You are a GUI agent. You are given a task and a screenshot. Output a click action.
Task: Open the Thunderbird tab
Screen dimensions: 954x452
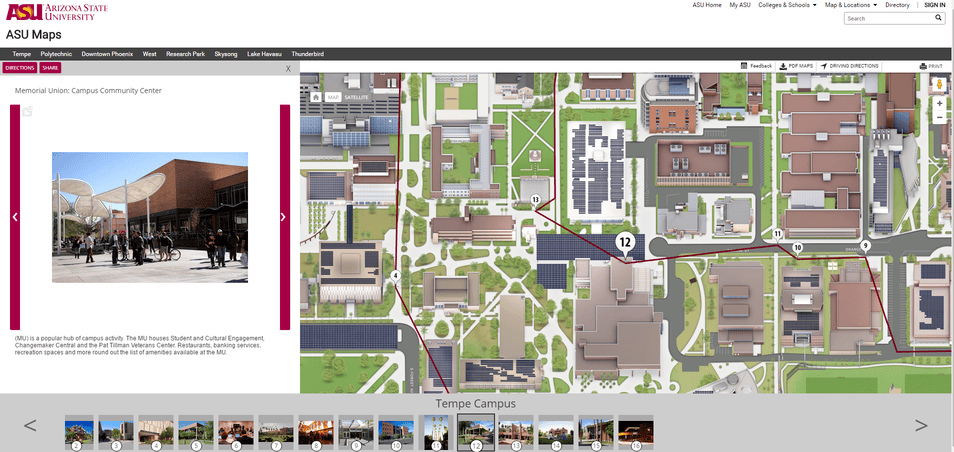[307, 54]
